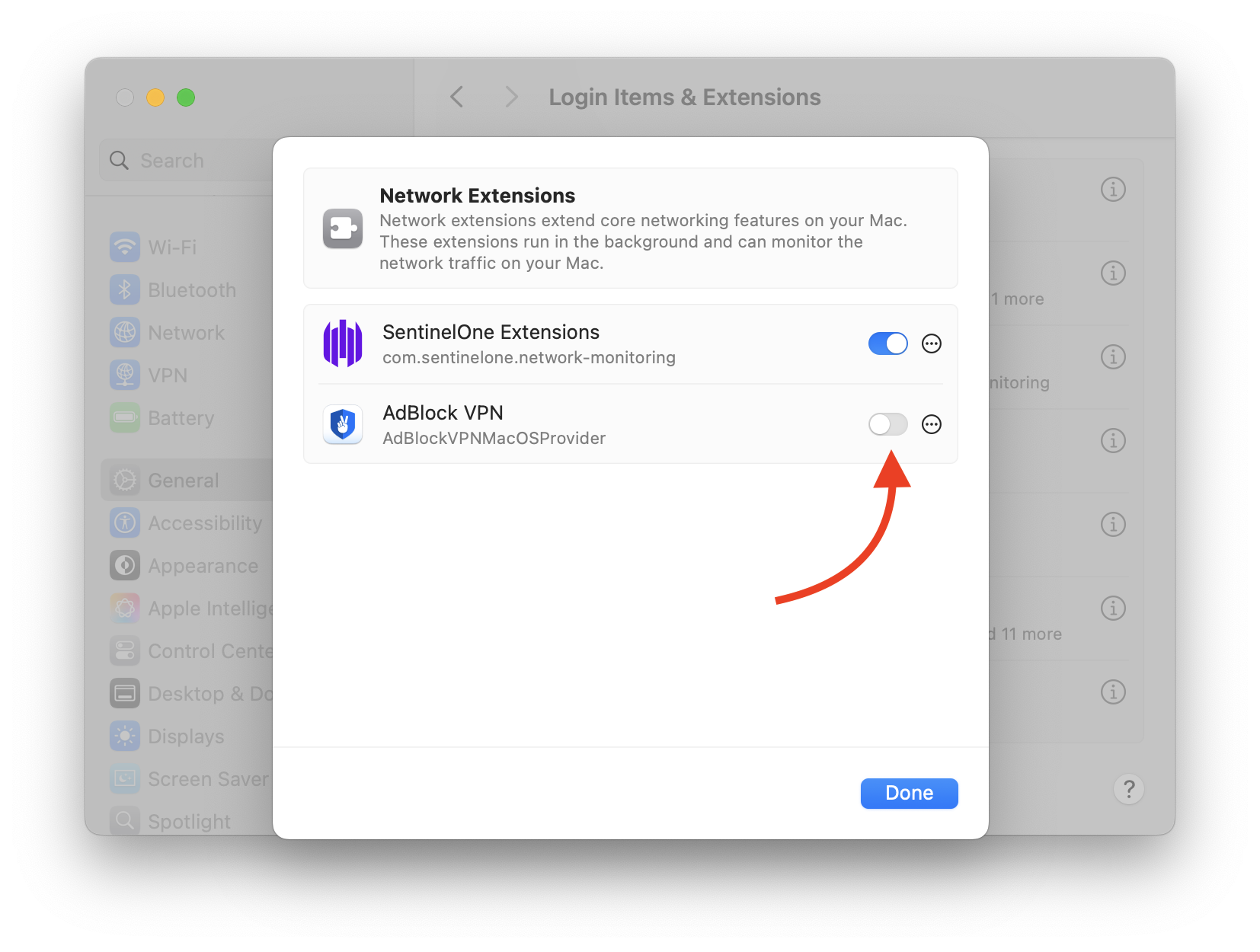This screenshot has width=1260, height=952.
Task: Click the AdBlock VPN shield icon
Action: click(343, 424)
